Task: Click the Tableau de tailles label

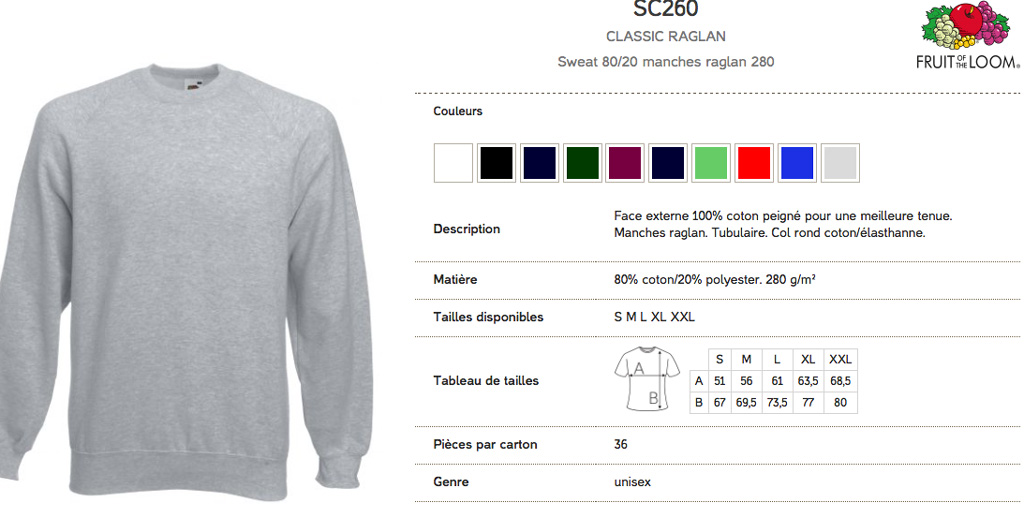Action: click(x=486, y=380)
